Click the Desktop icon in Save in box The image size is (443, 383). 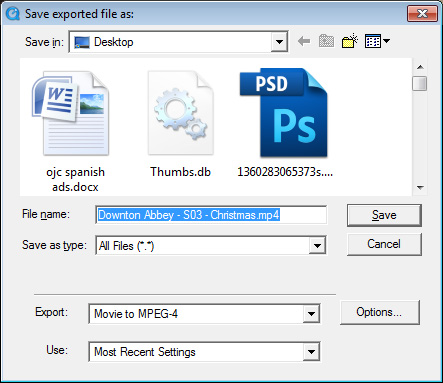[82, 42]
